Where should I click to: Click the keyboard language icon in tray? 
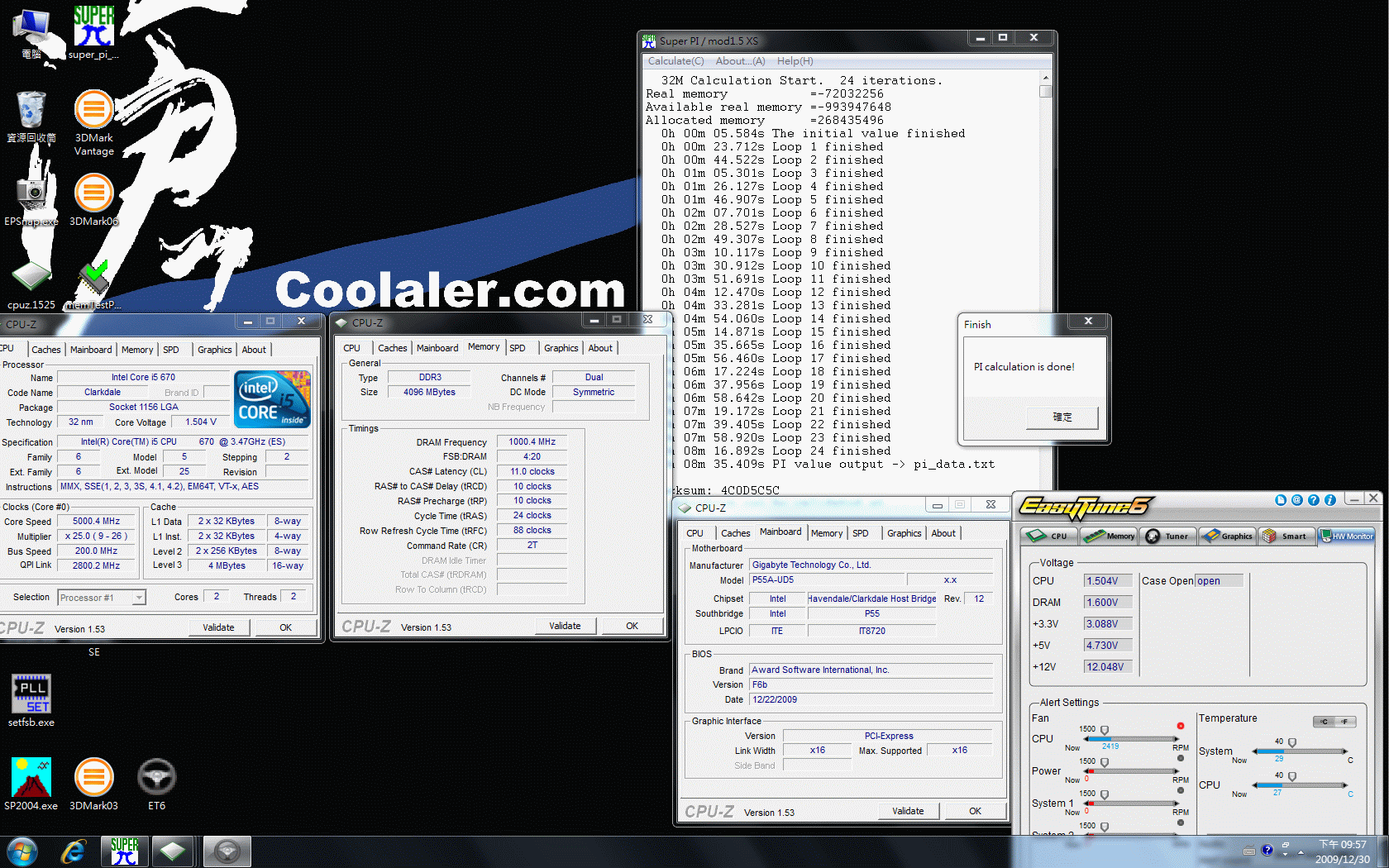coord(1249,851)
